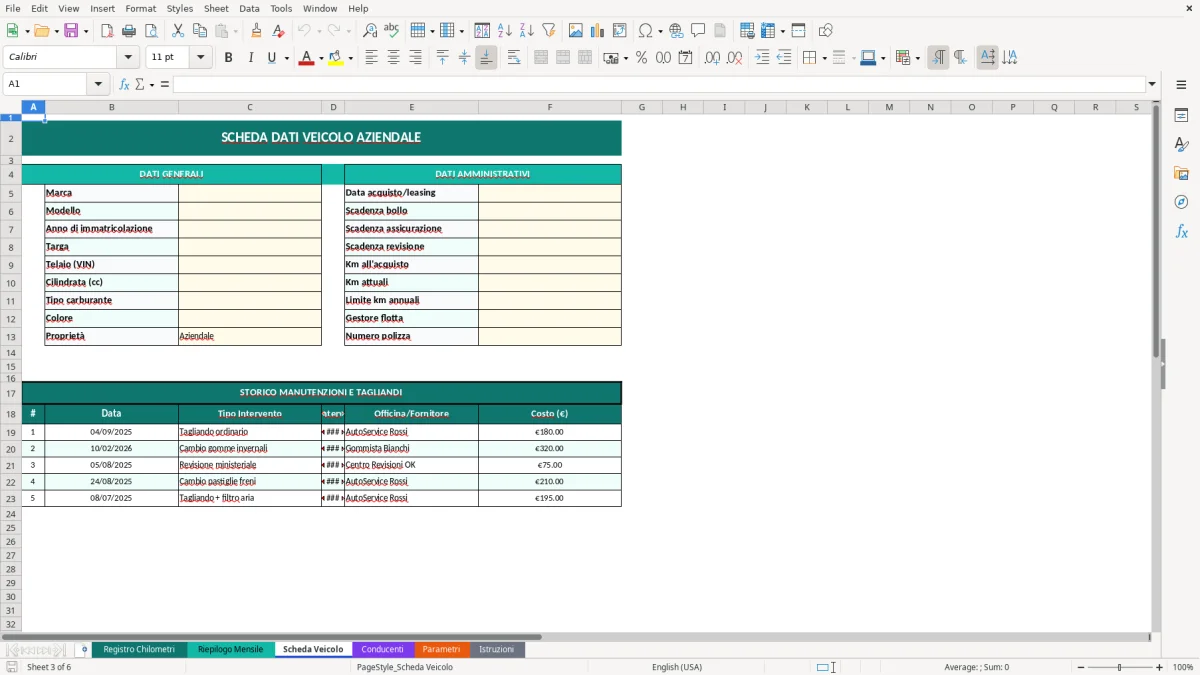
Task: Toggle Wrap Text button
Action: 514,58
